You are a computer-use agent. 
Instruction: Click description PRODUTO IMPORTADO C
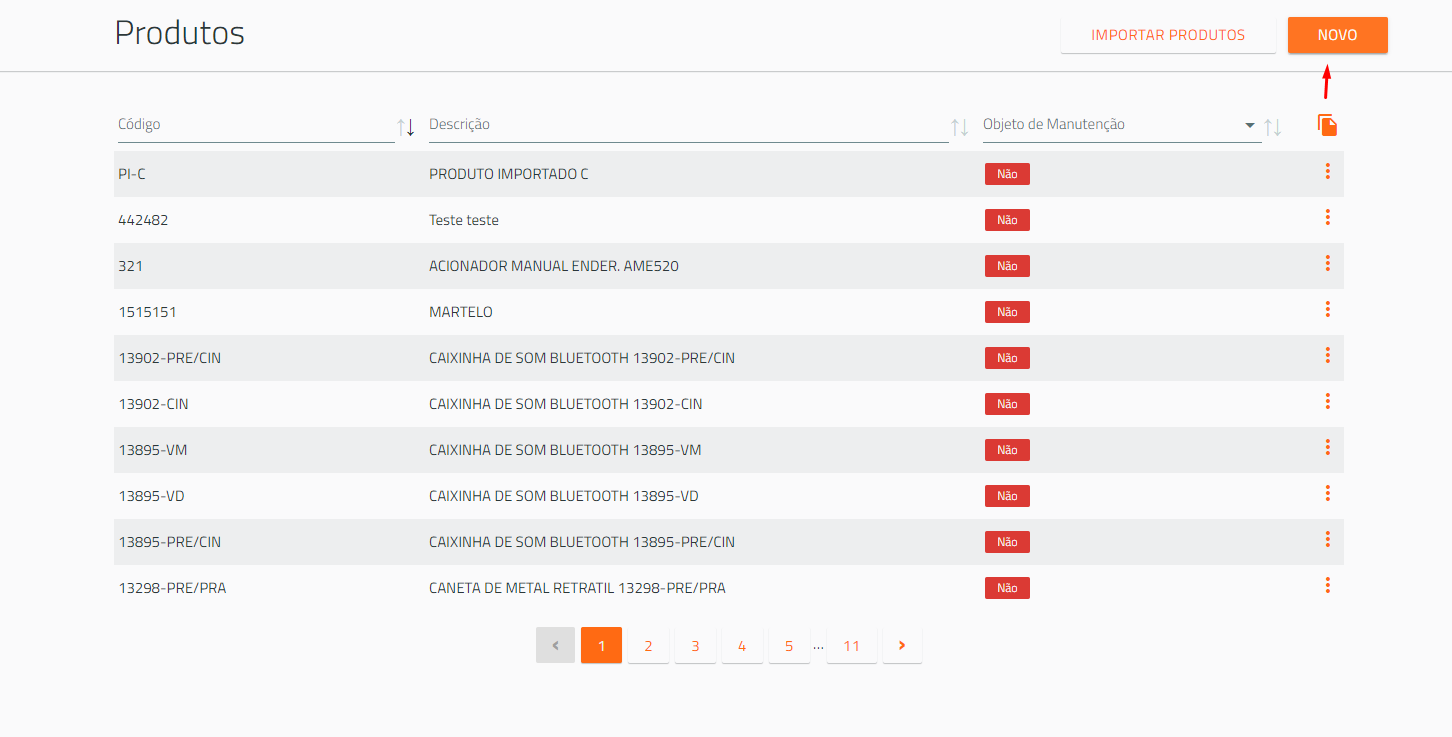pyautogui.click(x=509, y=174)
